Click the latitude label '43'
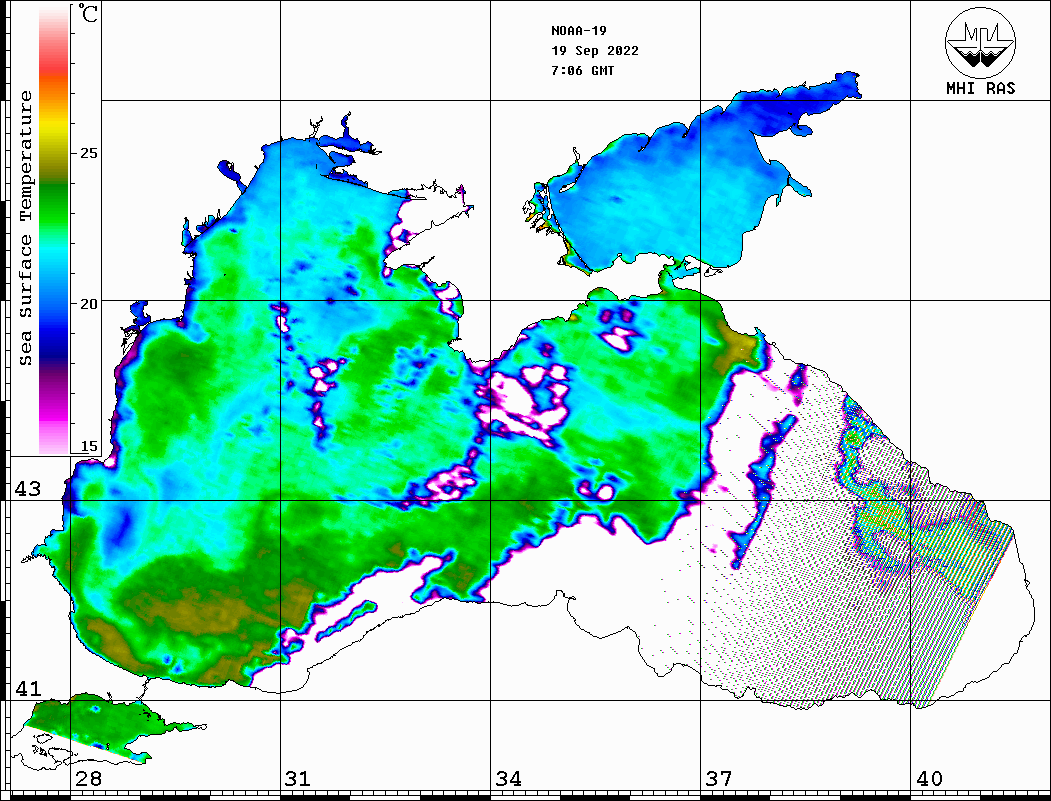The height and width of the screenshot is (801, 1051). click(x=28, y=489)
